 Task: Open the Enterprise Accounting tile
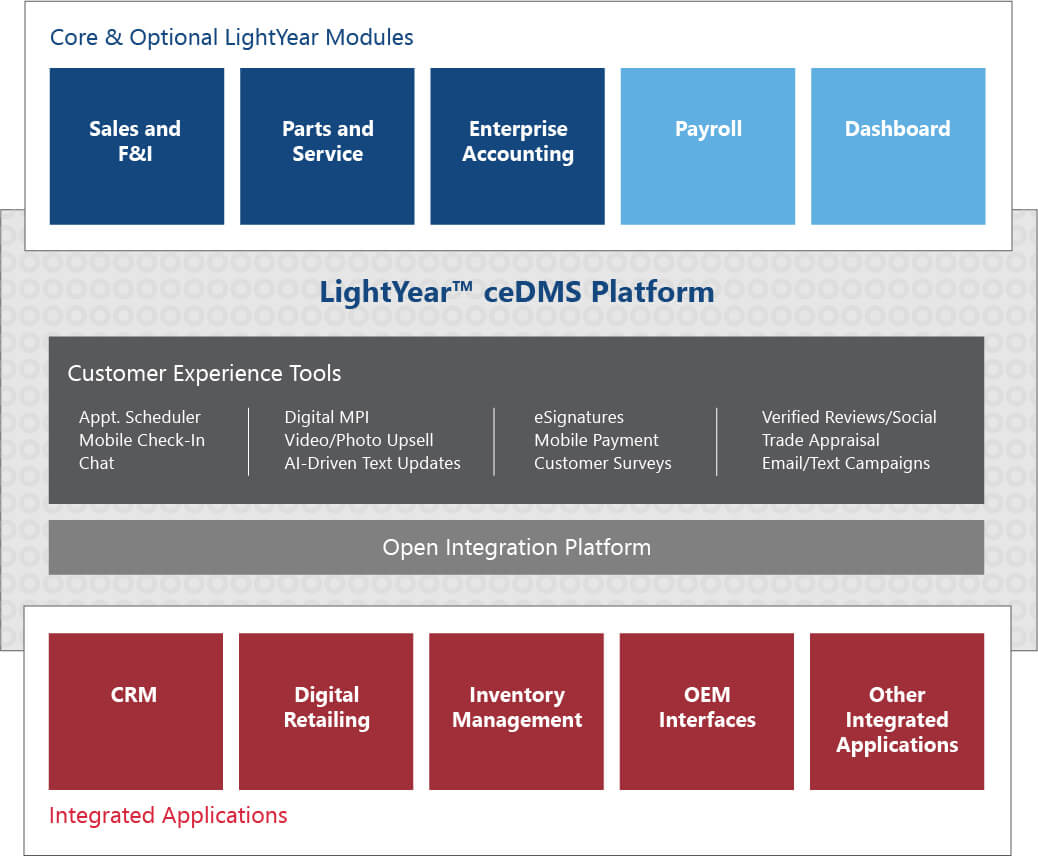tap(518, 146)
